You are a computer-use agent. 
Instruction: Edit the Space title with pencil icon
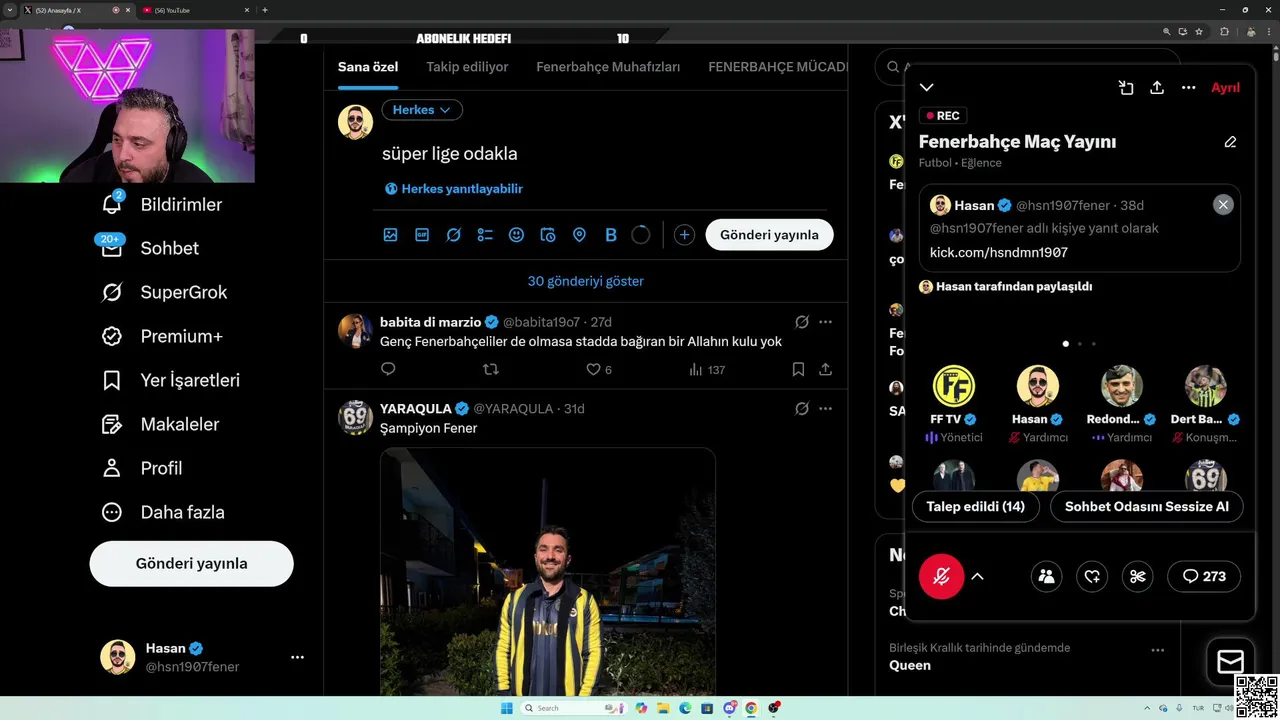point(1230,142)
